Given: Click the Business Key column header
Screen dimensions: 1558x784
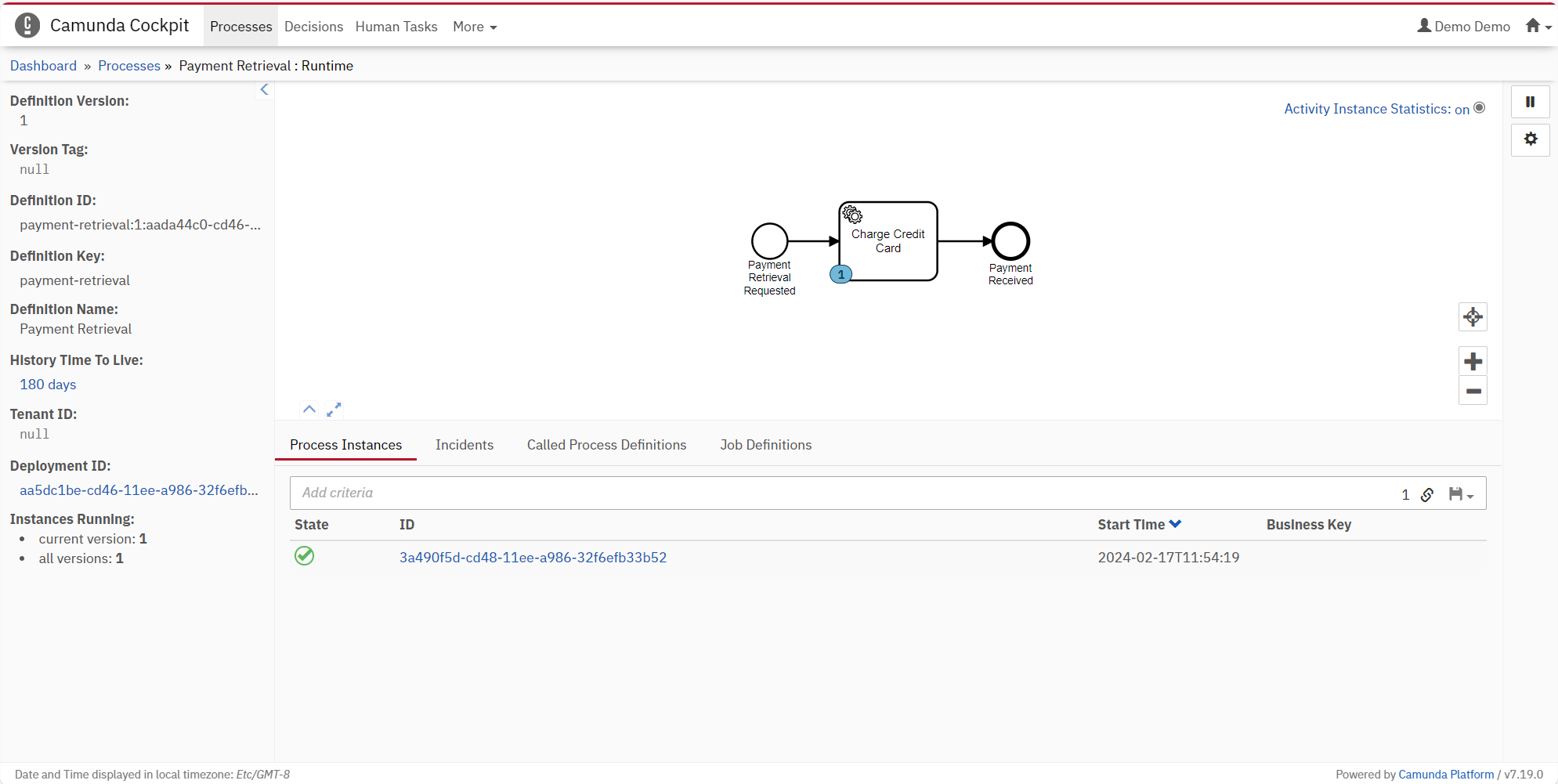Looking at the screenshot, I should click(1308, 525).
